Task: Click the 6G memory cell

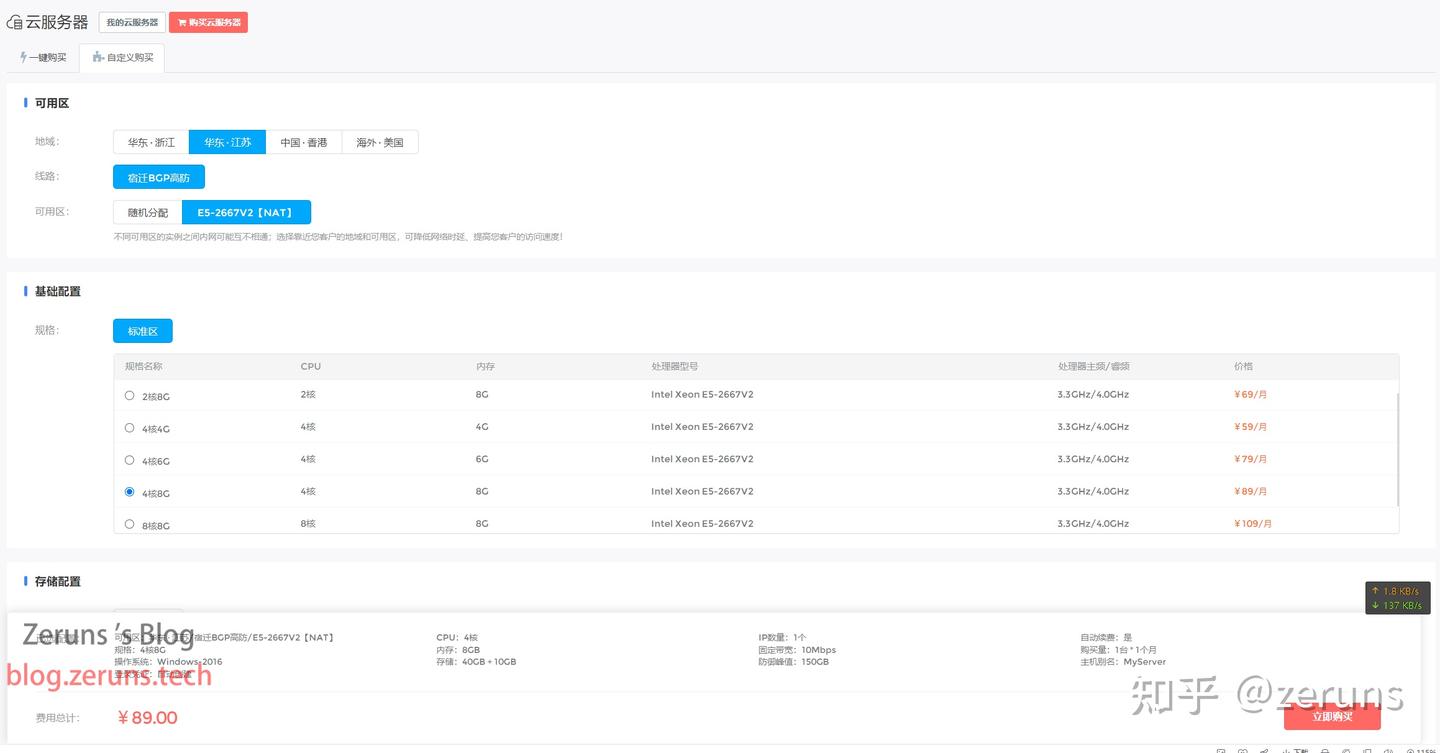Action: pos(482,459)
